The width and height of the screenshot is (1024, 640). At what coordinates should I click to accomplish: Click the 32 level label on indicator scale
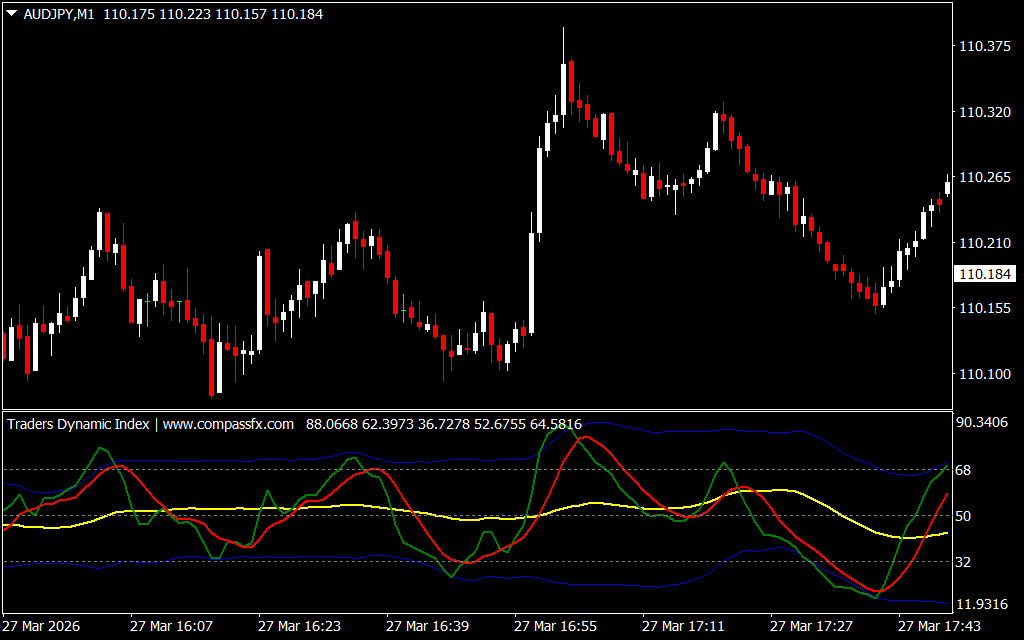966,562
